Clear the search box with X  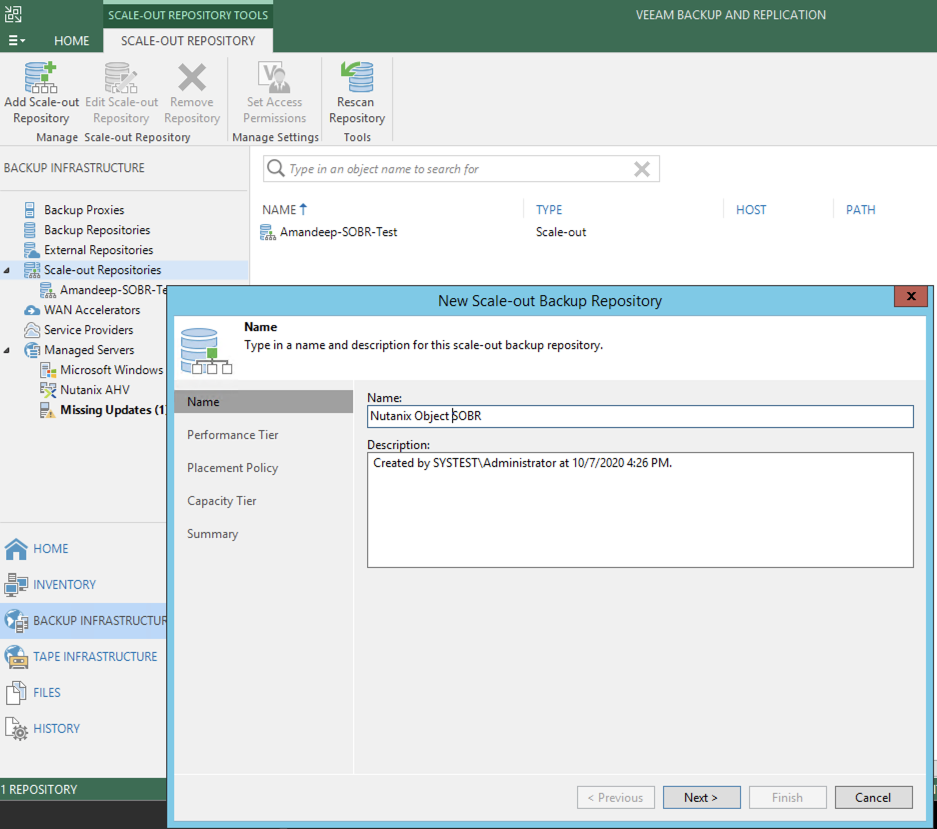642,169
